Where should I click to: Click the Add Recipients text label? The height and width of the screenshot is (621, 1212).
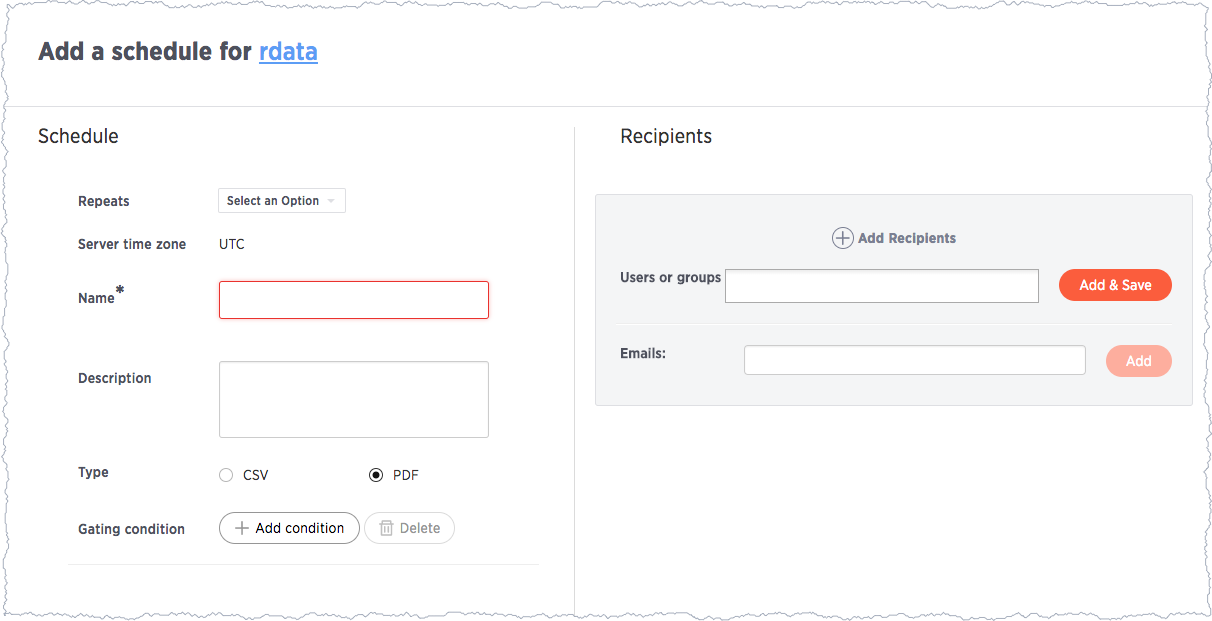click(907, 238)
